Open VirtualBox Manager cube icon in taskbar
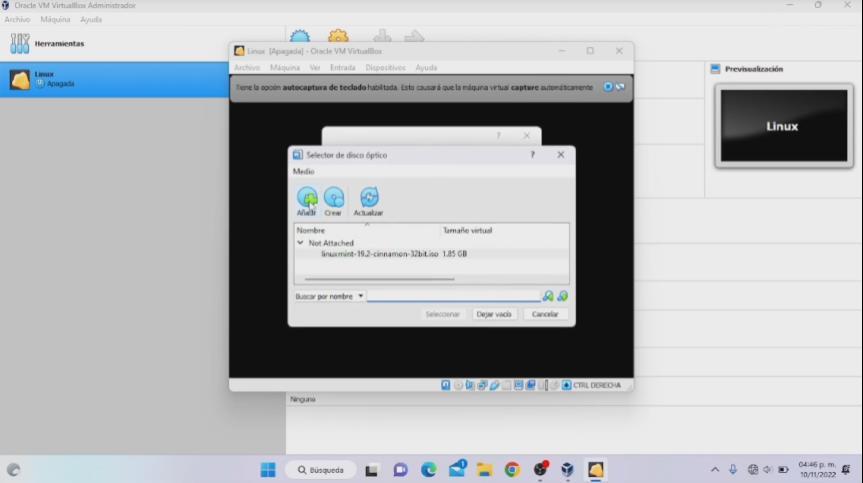Image resolution: width=863 pixels, height=483 pixels. [x=567, y=470]
